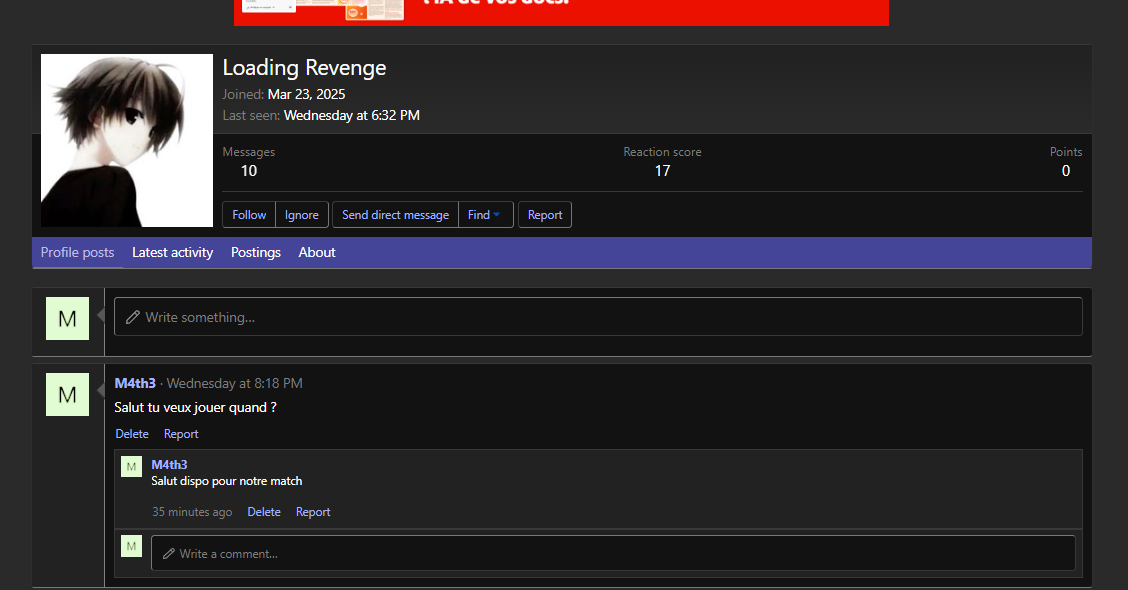Select the Profile posts tab

[77, 253]
